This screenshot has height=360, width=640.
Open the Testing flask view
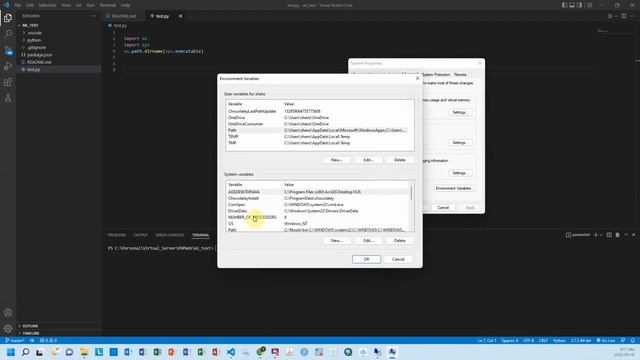pos(8,98)
